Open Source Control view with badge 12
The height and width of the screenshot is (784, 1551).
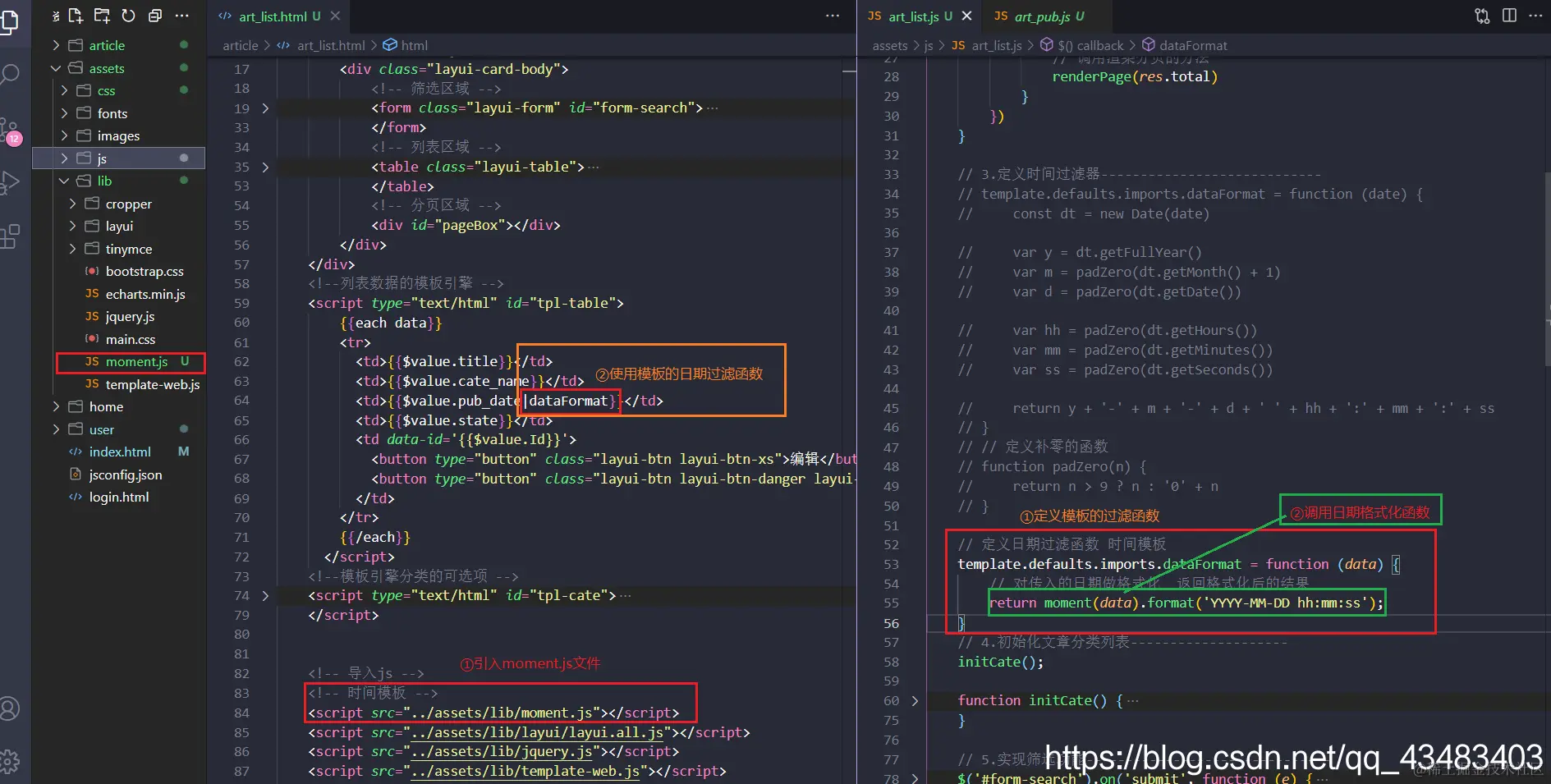pyautogui.click(x=10, y=131)
